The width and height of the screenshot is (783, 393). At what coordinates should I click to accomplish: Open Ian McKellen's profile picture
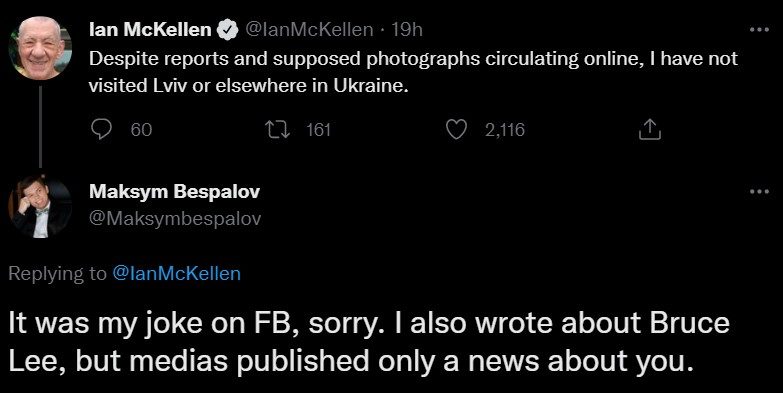(x=40, y=48)
